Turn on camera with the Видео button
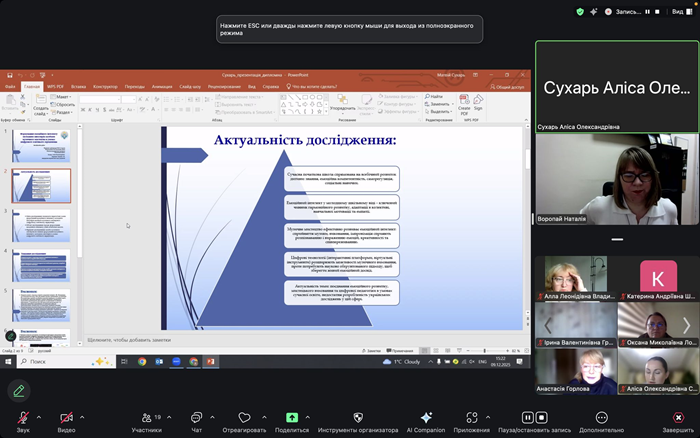 [66, 417]
